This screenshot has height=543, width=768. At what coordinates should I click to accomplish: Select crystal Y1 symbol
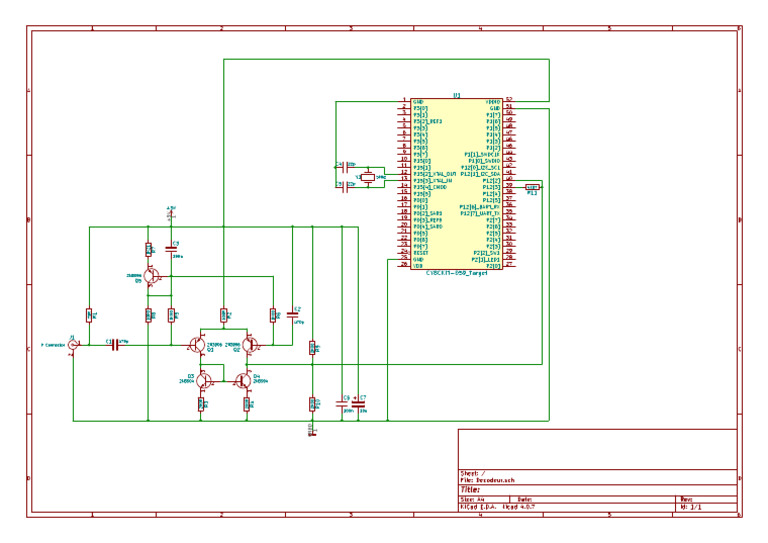point(368,177)
